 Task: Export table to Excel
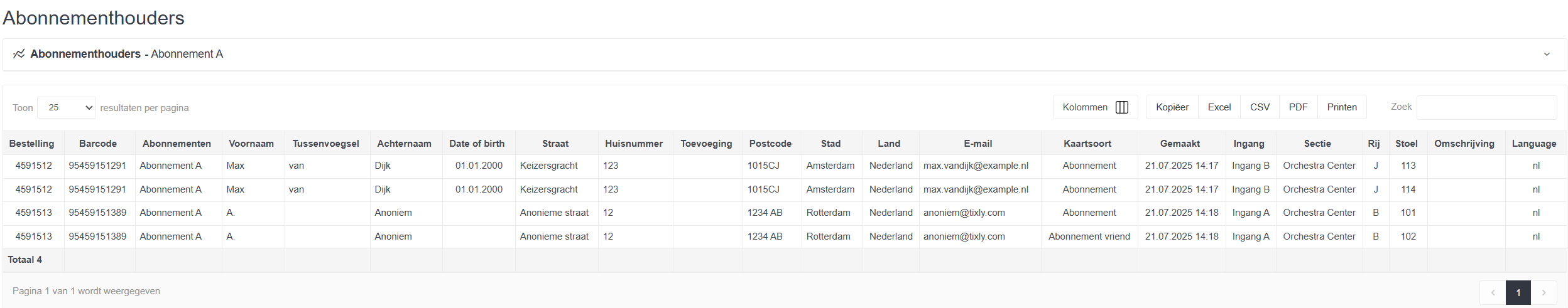click(1219, 107)
